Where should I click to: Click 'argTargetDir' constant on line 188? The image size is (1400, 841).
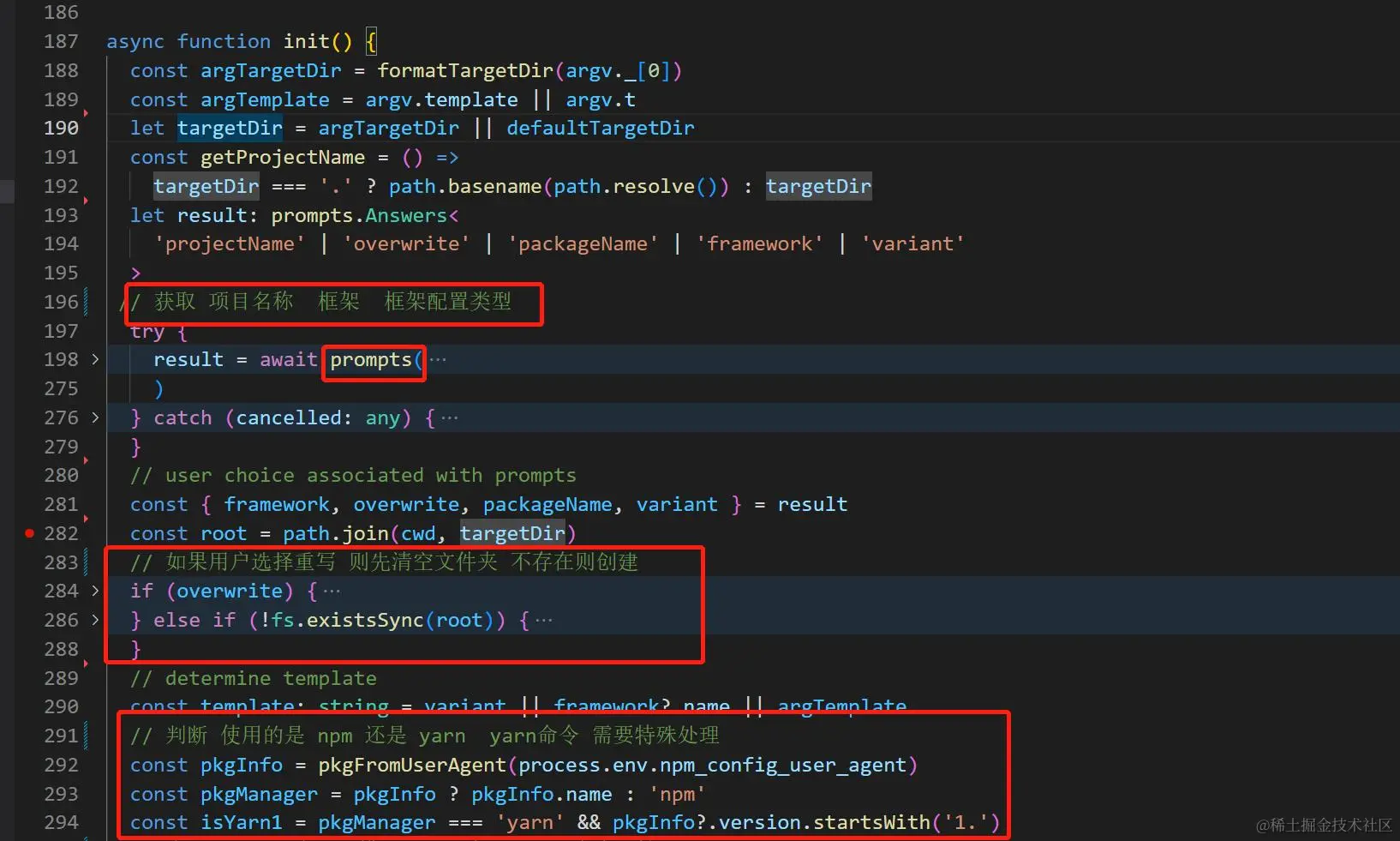271,70
